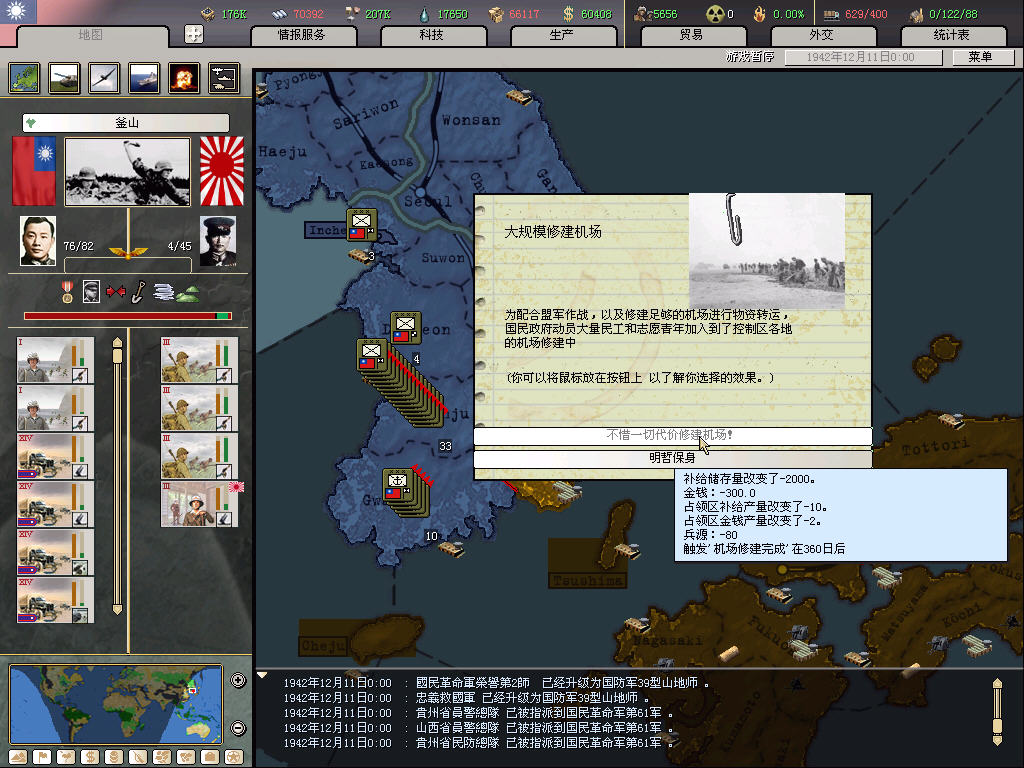1024x768 pixels.
Task: Select the Europe map overview icon
Action: 24,78
